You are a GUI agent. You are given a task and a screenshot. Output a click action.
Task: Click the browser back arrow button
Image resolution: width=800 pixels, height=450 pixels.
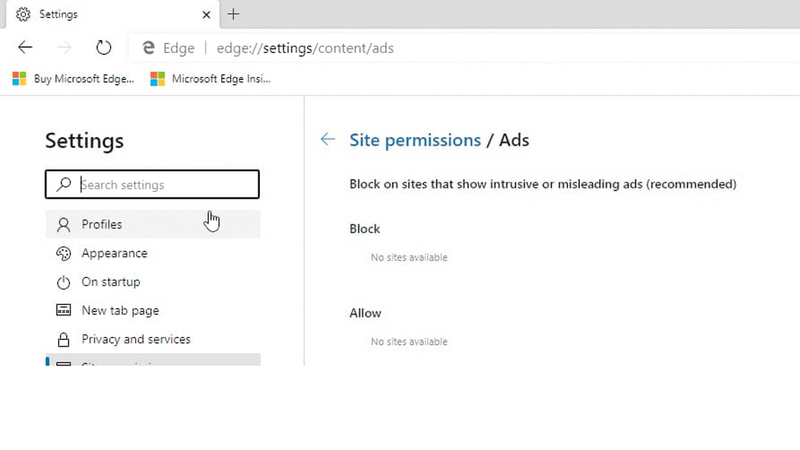(26, 47)
